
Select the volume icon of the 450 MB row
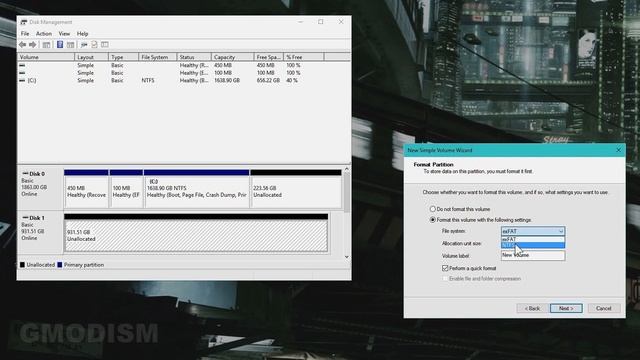point(22,65)
